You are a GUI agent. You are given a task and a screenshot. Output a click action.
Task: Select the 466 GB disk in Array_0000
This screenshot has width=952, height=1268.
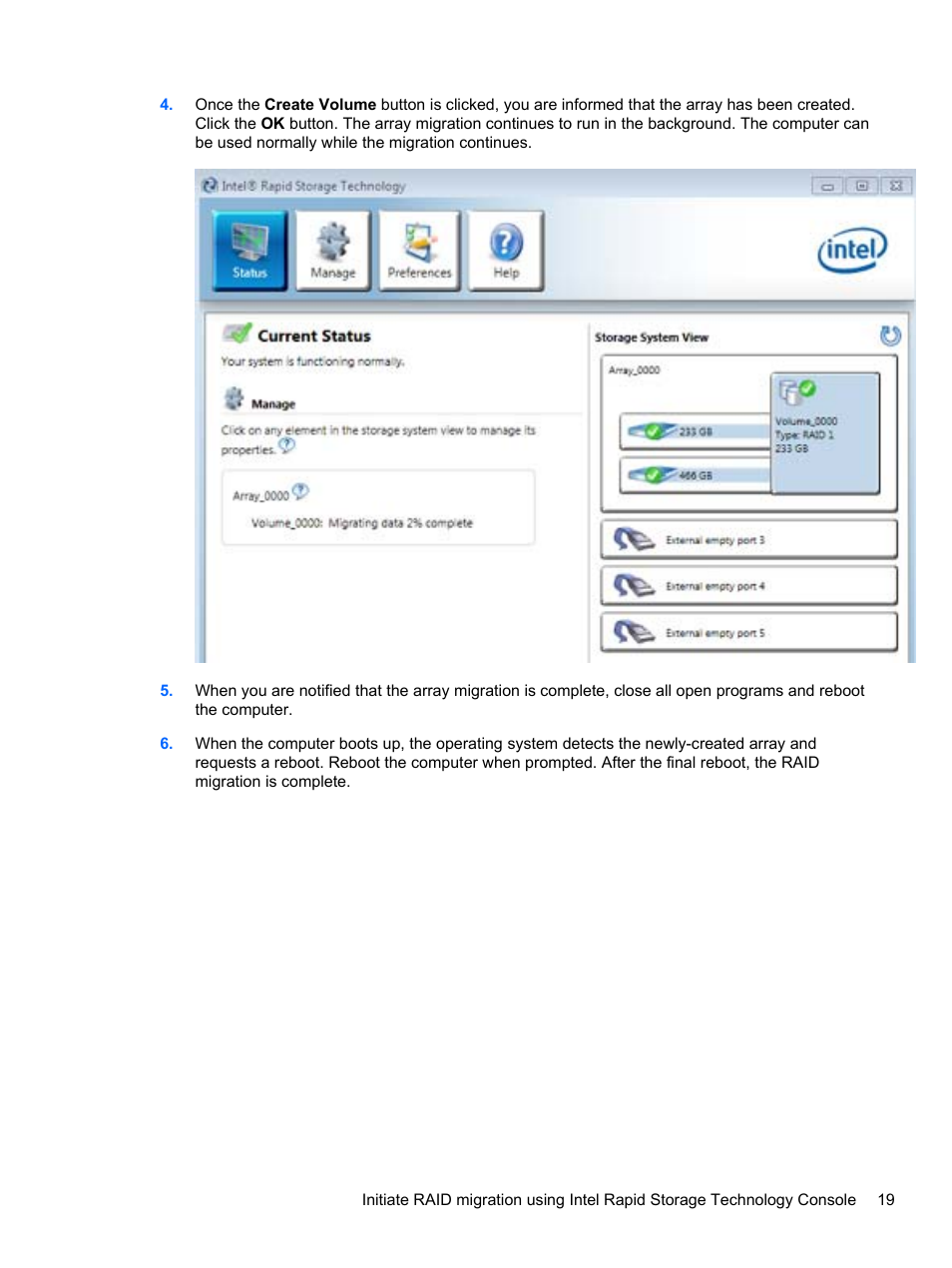coord(696,475)
